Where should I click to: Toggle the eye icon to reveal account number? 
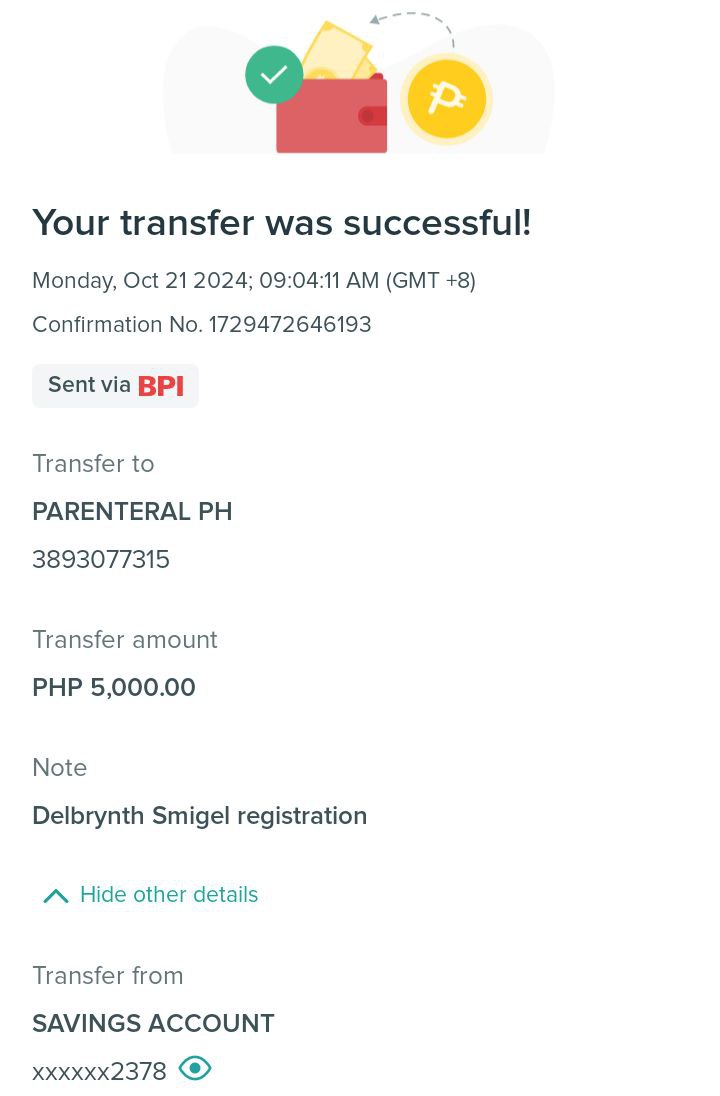(195, 1068)
